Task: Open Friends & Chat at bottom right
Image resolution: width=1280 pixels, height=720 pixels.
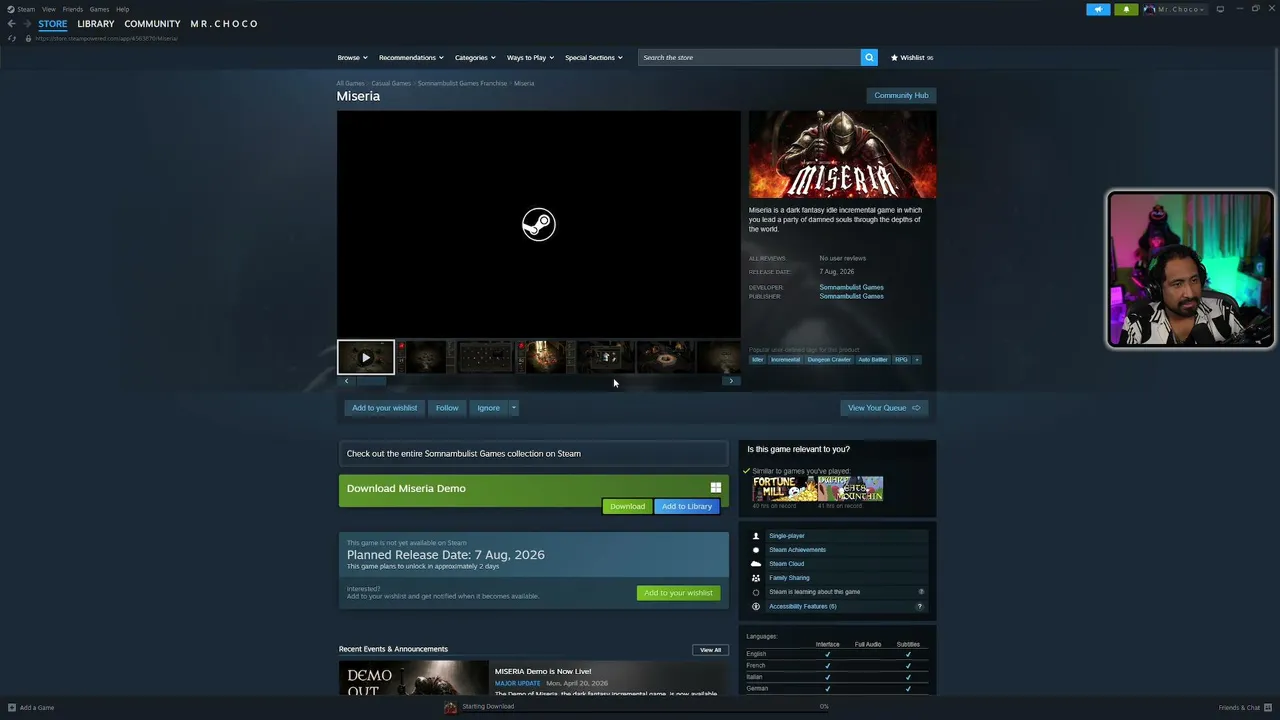Action: [1246, 708]
